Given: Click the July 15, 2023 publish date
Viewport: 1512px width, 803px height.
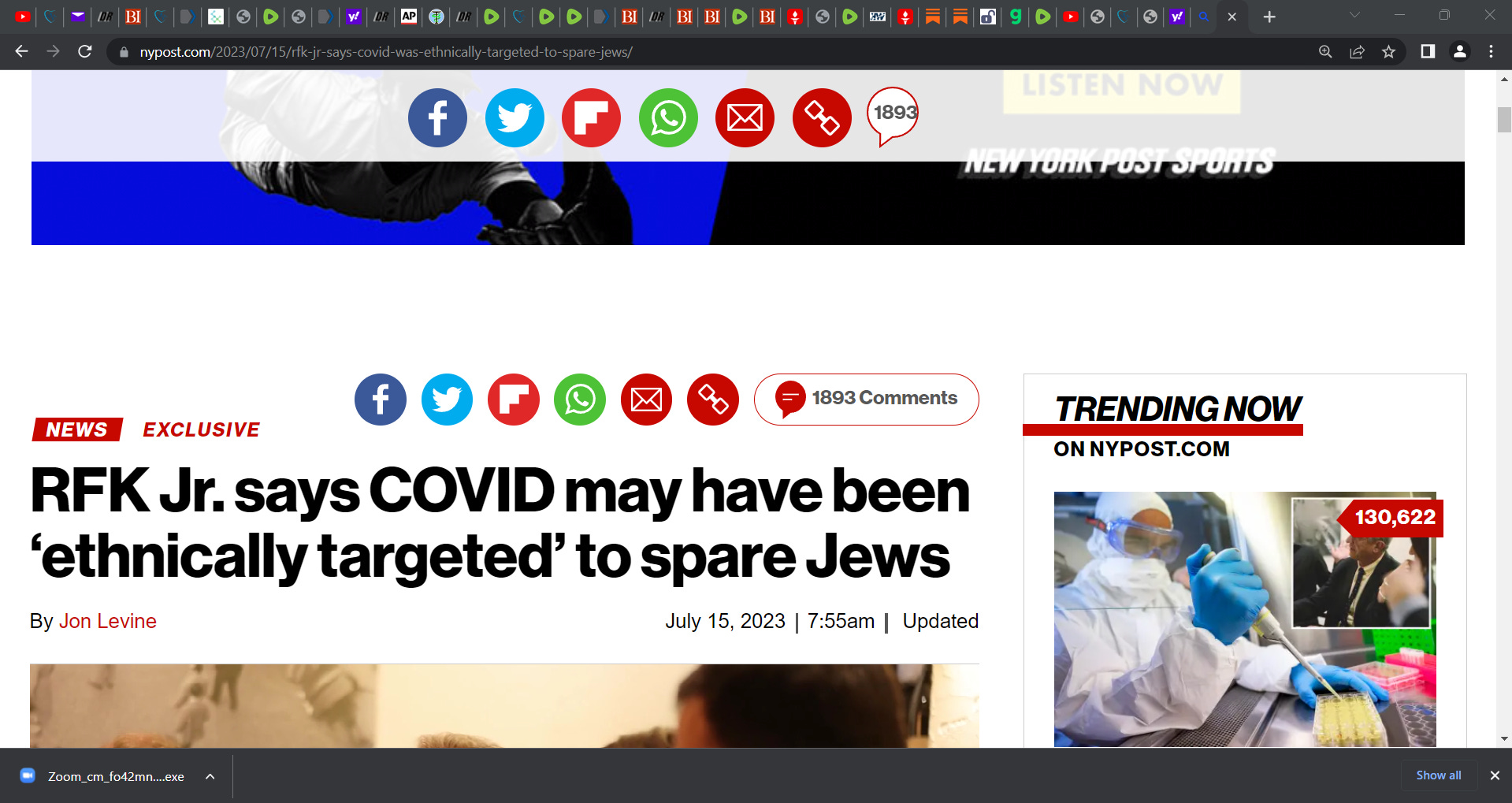Looking at the screenshot, I should coord(725,621).
